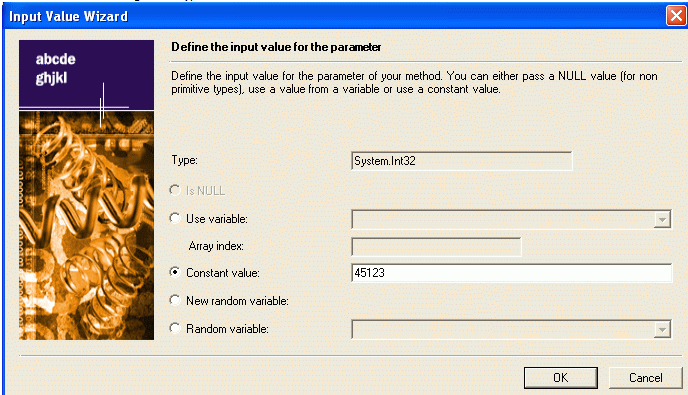This screenshot has width=688, height=395.
Task: Confirm with the OK button
Action: click(560, 378)
